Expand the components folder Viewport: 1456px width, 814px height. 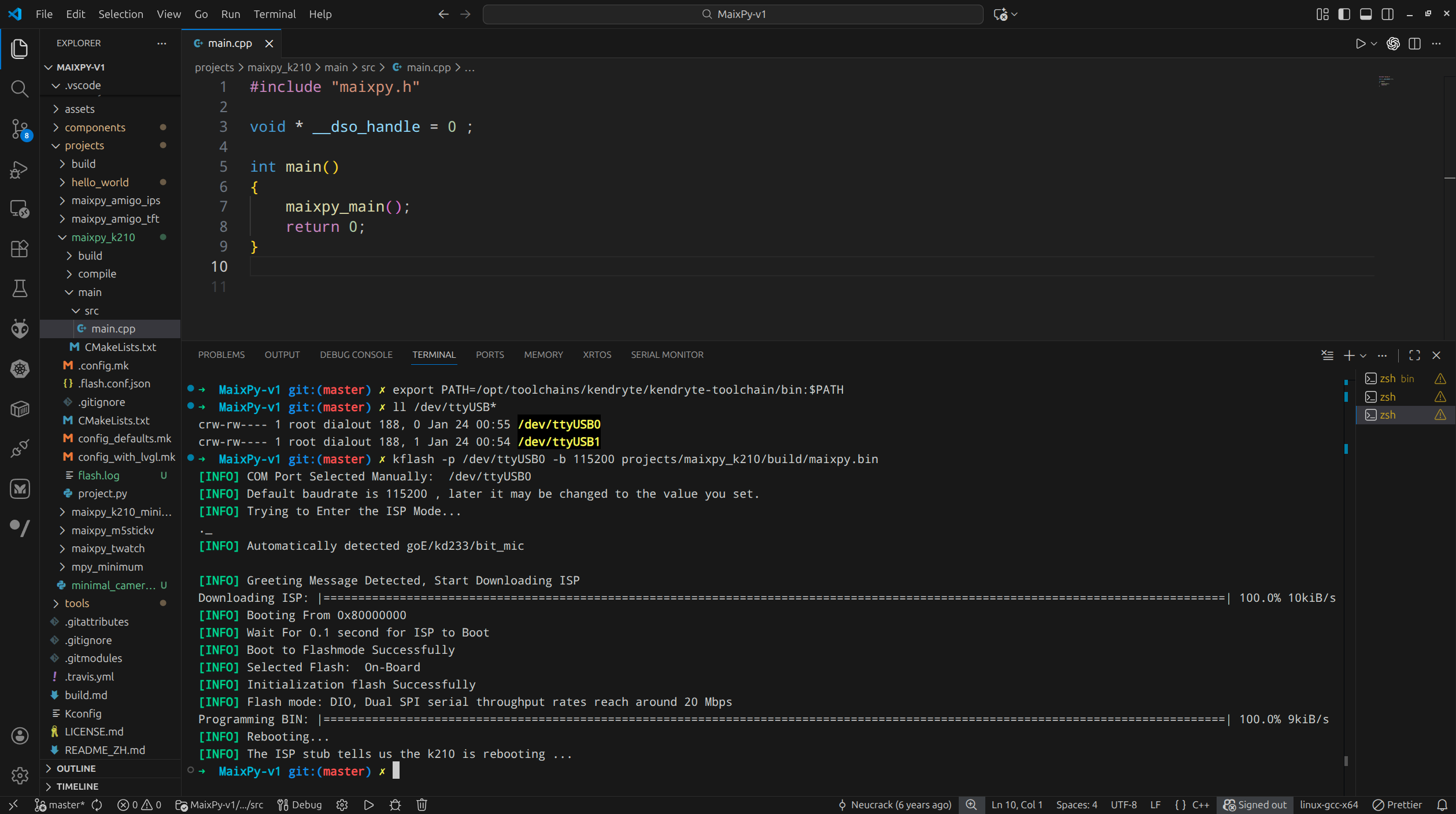(95, 127)
